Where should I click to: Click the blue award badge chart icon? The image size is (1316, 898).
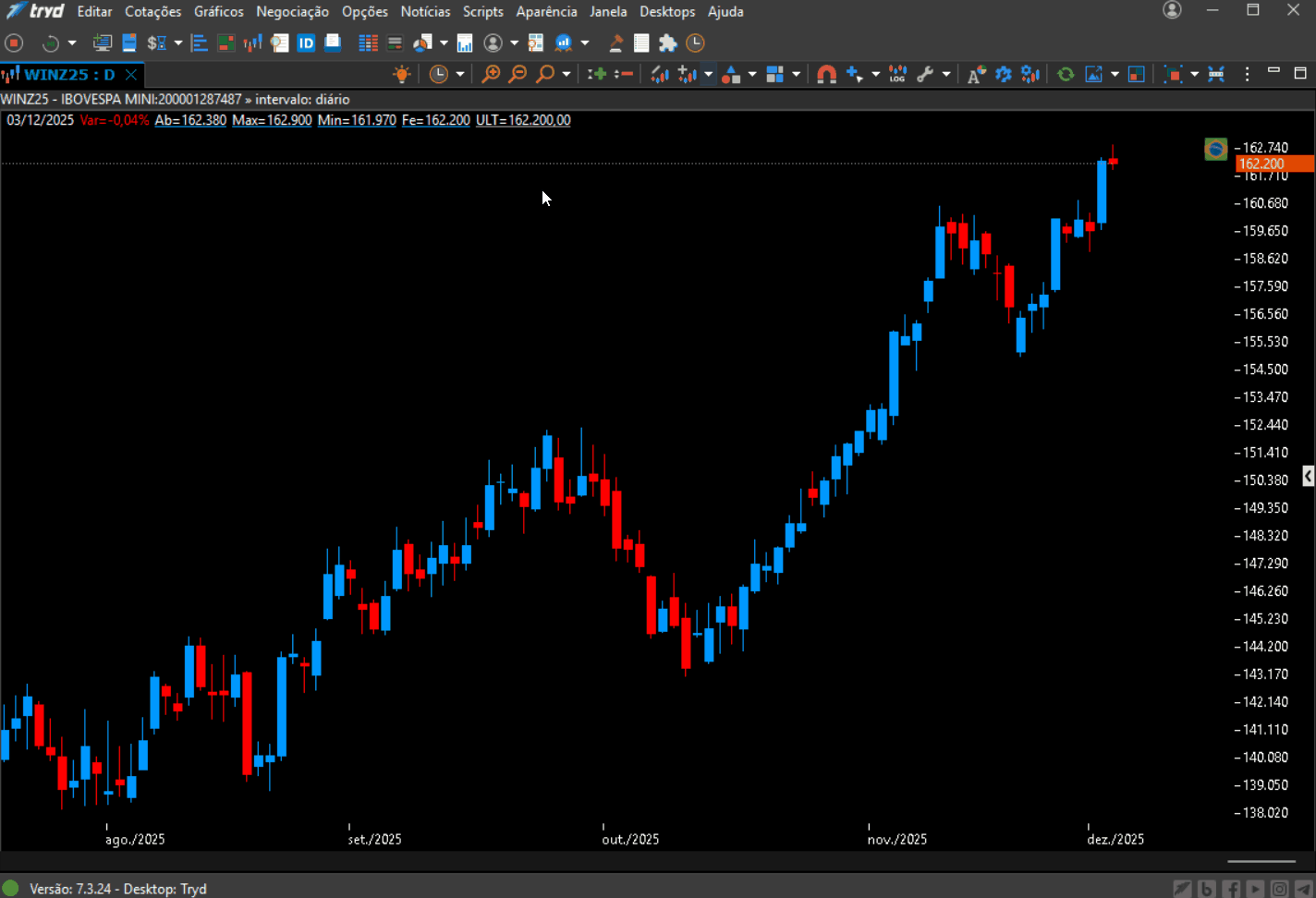[563, 42]
